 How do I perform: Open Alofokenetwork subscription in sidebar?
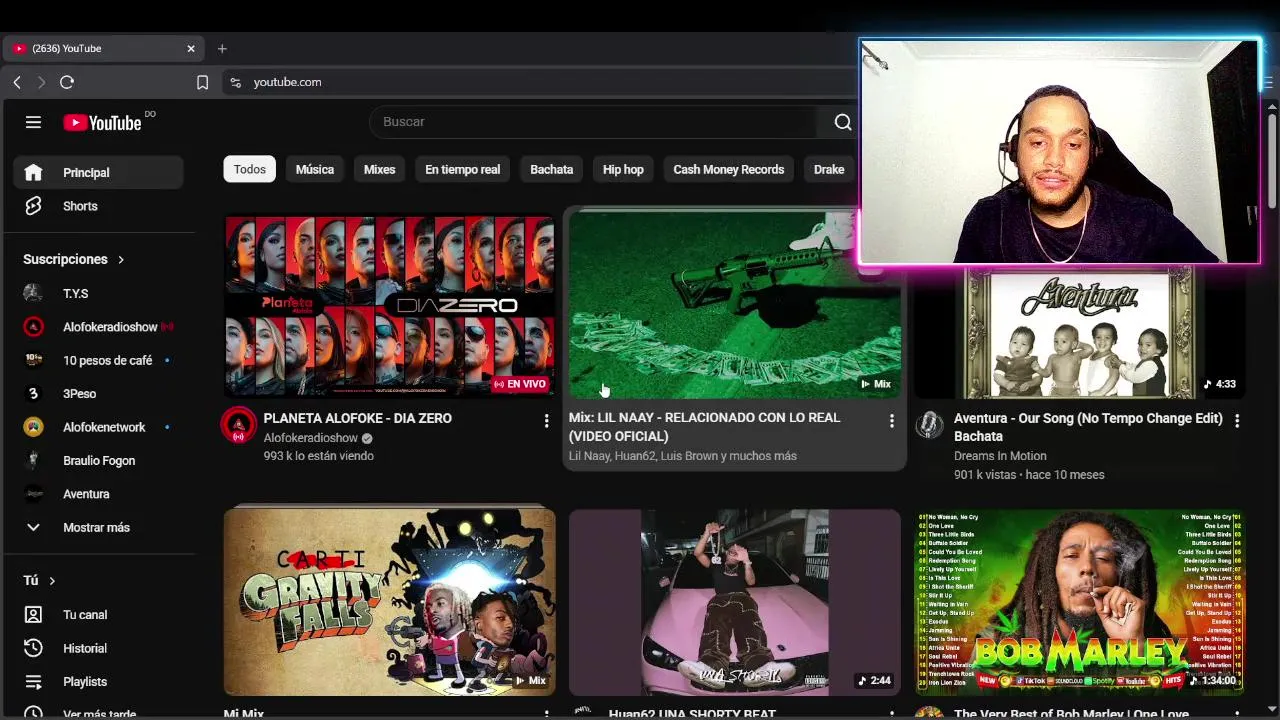pos(98,427)
